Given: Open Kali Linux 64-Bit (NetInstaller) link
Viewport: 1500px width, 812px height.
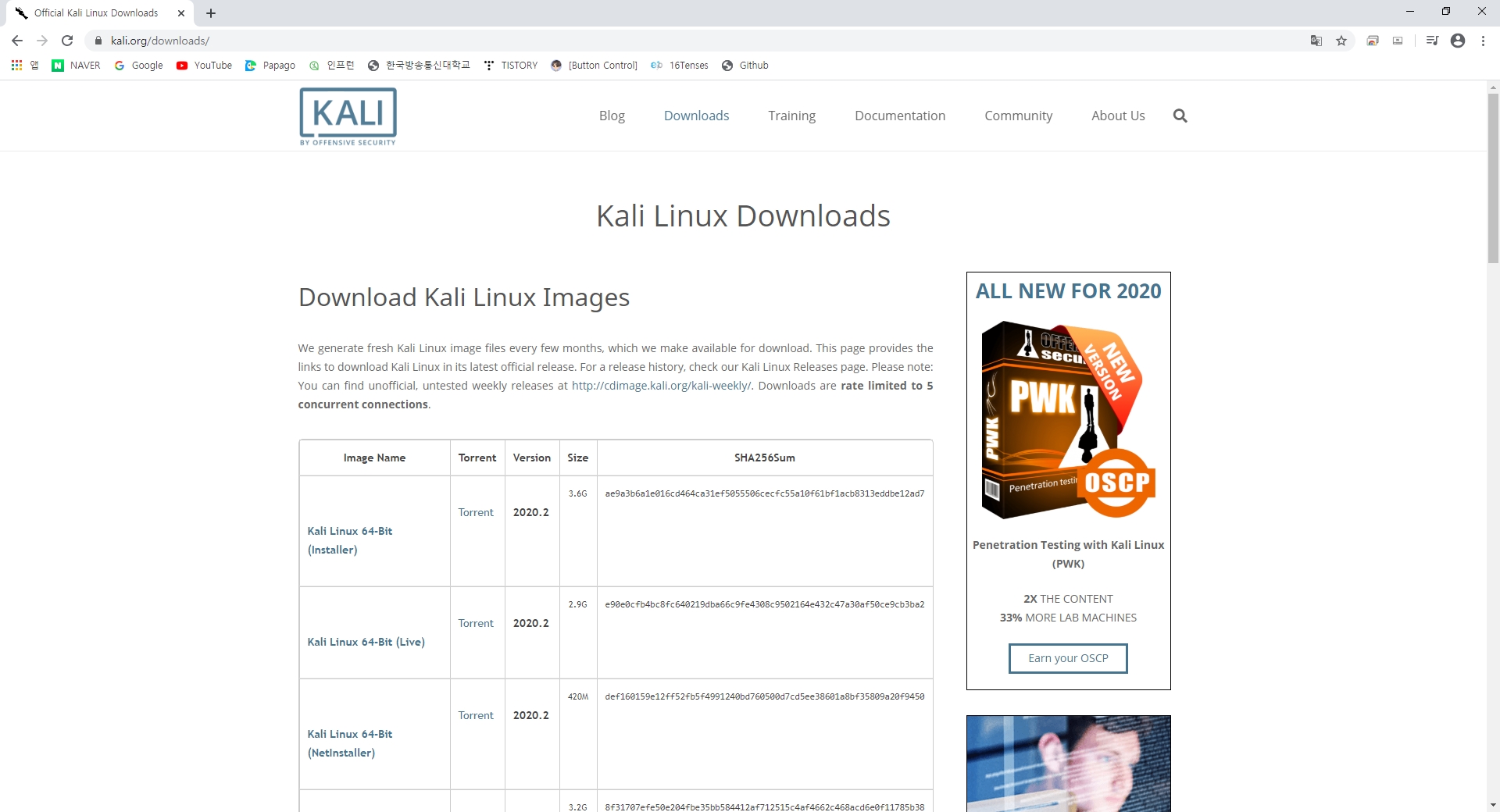Looking at the screenshot, I should pos(350,743).
